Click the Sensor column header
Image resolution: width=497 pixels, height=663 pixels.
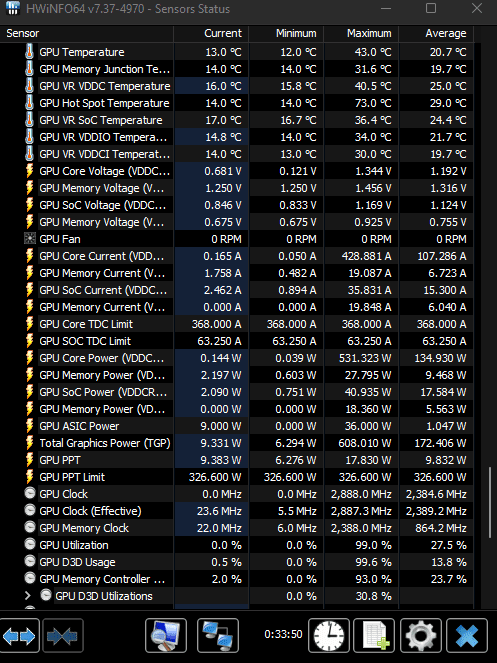click(x=87, y=33)
